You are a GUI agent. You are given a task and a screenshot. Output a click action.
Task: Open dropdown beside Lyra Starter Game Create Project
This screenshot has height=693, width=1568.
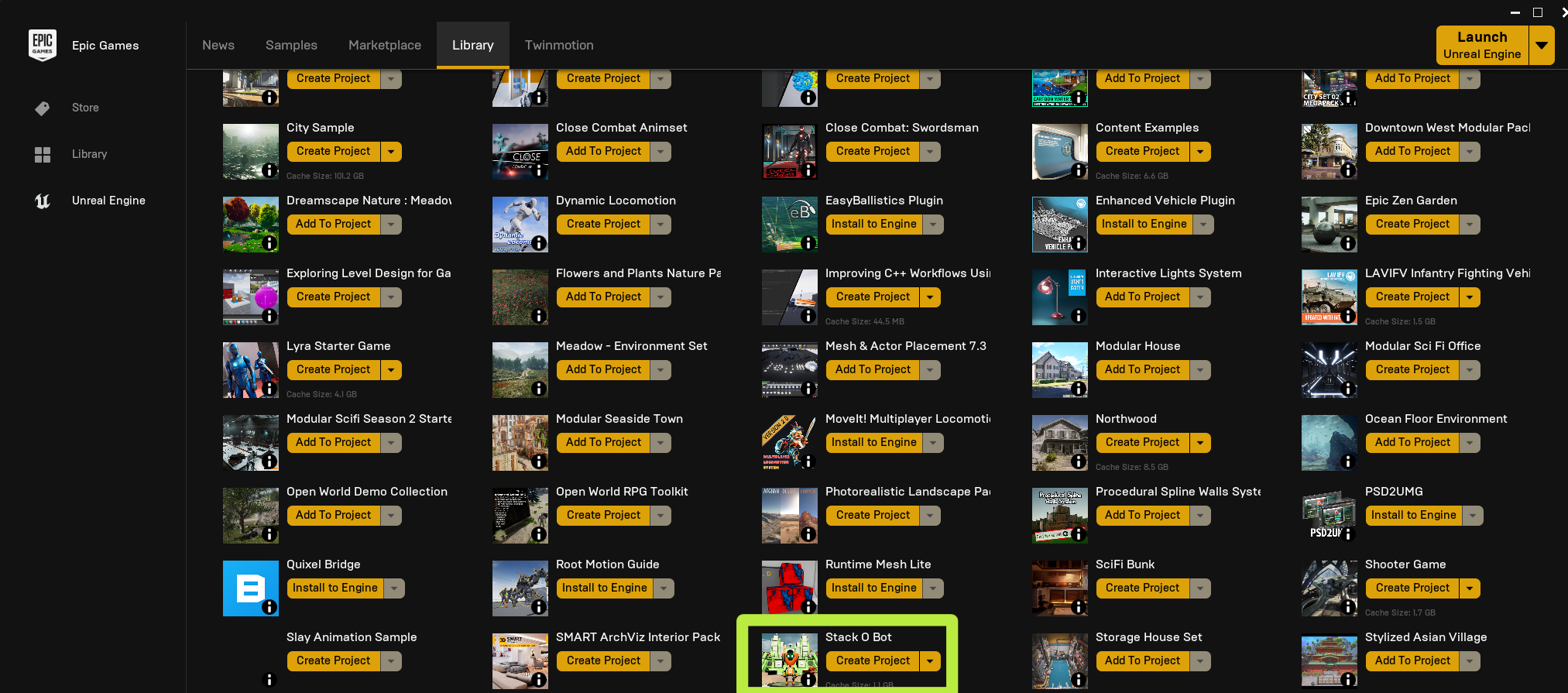[x=391, y=370]
